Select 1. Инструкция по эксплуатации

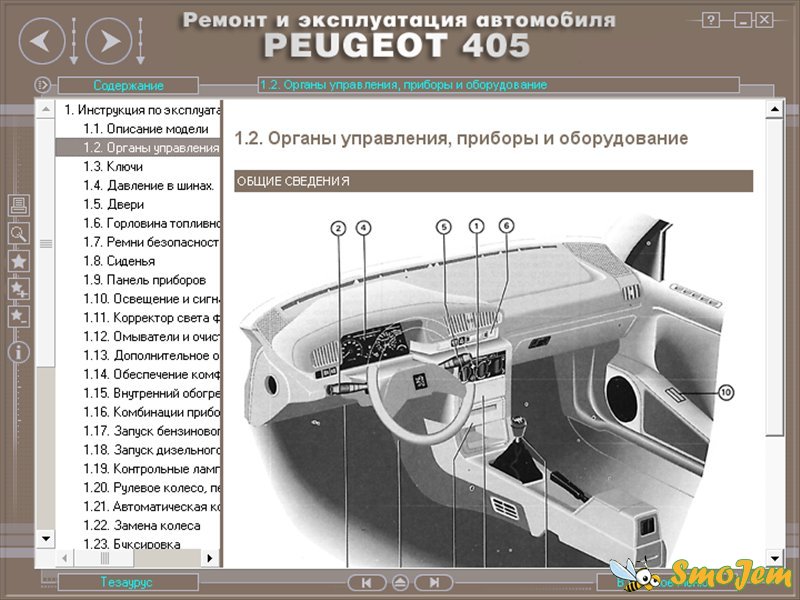coord(142,110)
